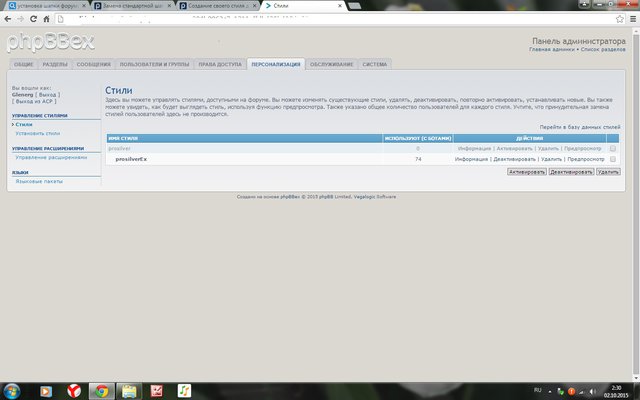Click the vertical page scrollbar
This screenshot has width=640, height=400.
[636, 204]
